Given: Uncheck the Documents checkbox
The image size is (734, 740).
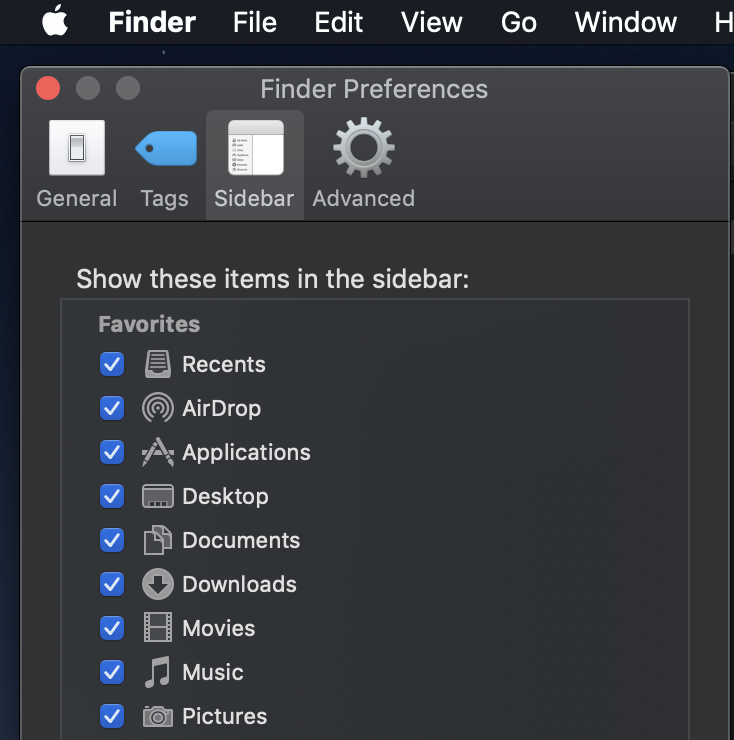Looking at the screenshot, I should pyautogui.click(x=112, y=540).
